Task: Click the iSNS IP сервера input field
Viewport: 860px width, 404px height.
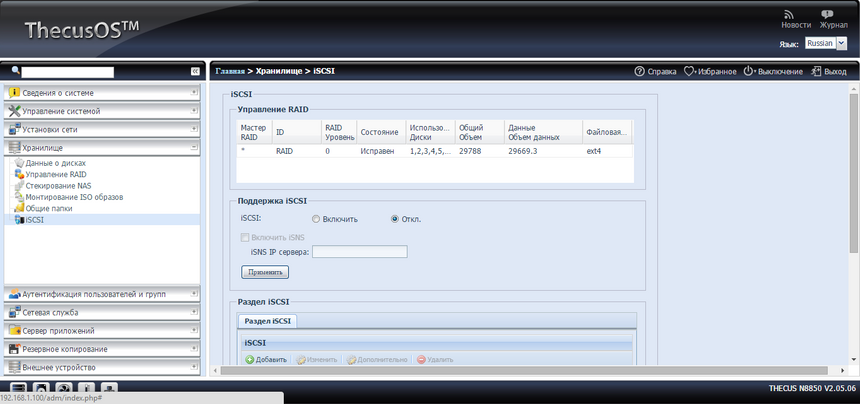Action: pos(360,252)
